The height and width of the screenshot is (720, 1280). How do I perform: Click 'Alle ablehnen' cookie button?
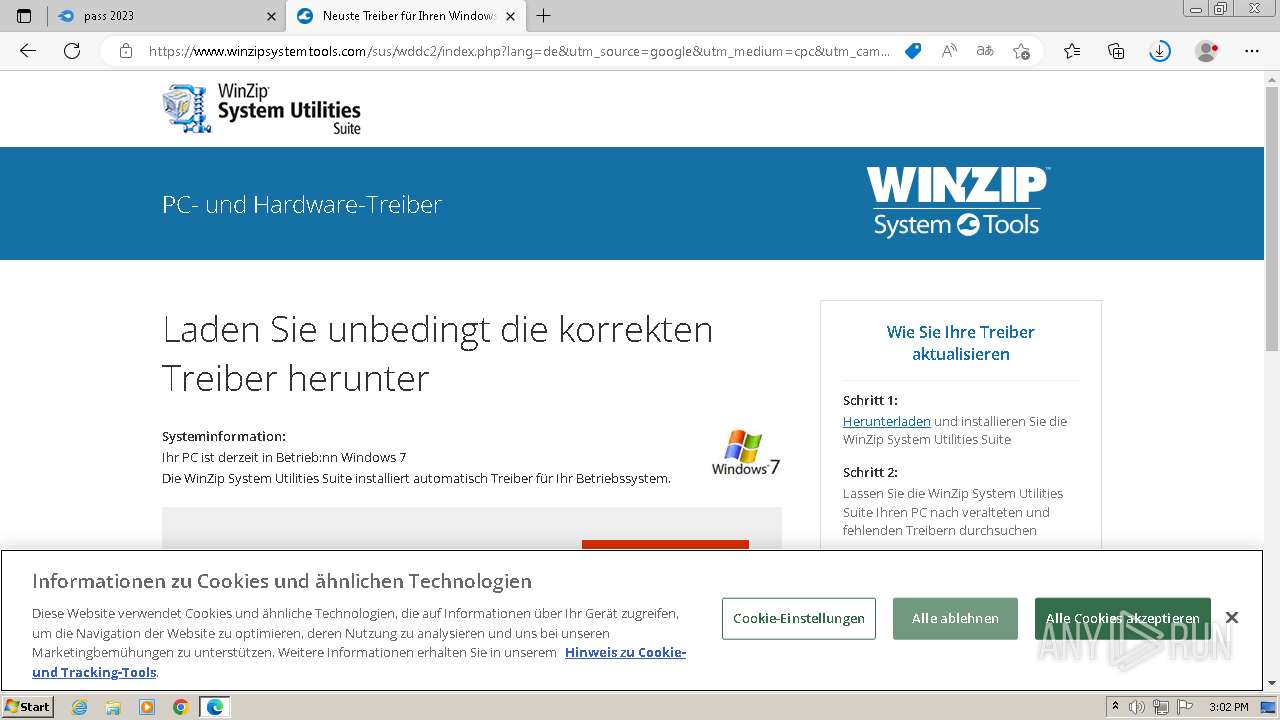pyautogui.click(x=955, y=618)
